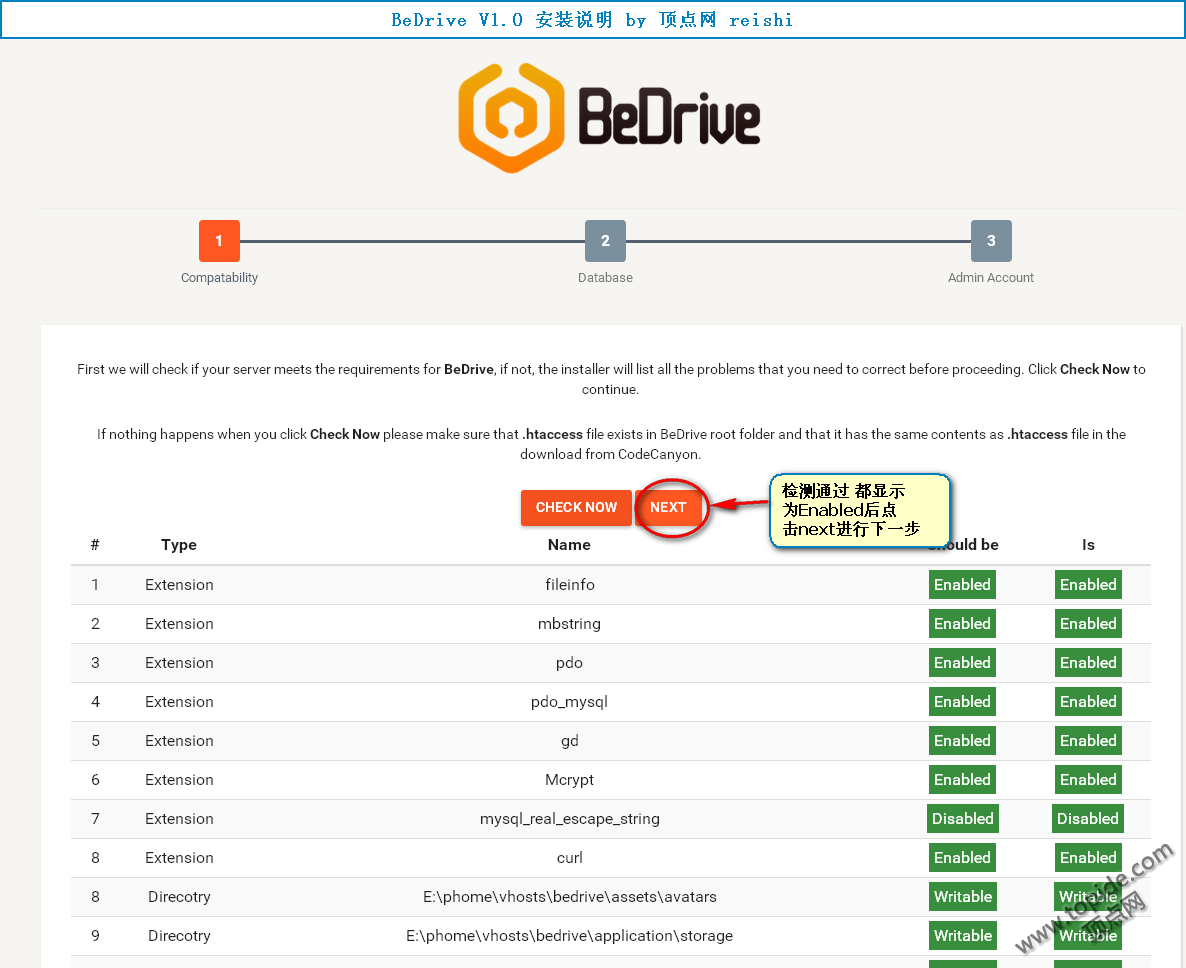Click row number 1 cell
This screenshot has height=968, width=1186.
click(95, 585)
